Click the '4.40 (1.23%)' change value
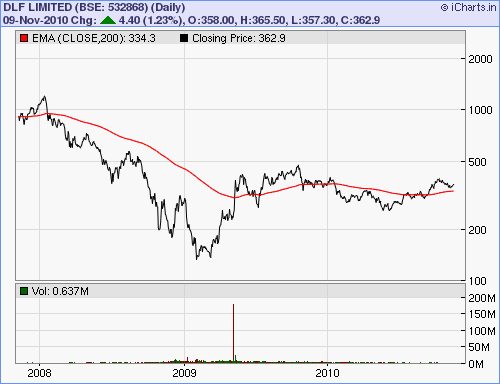The image size is (500, 384). [151, 20]
